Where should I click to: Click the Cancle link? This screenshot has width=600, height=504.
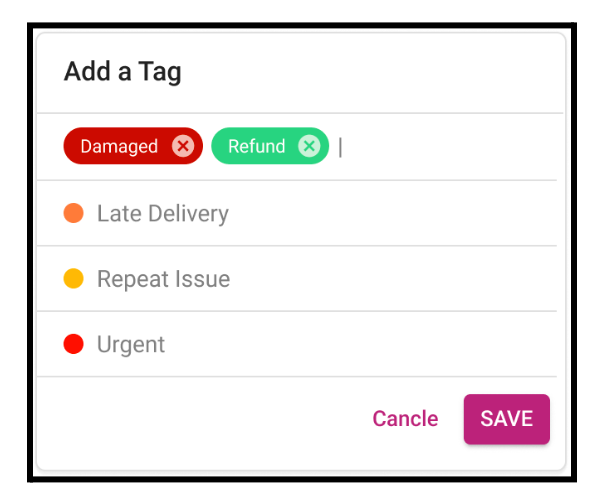click(x=405, y=419)
